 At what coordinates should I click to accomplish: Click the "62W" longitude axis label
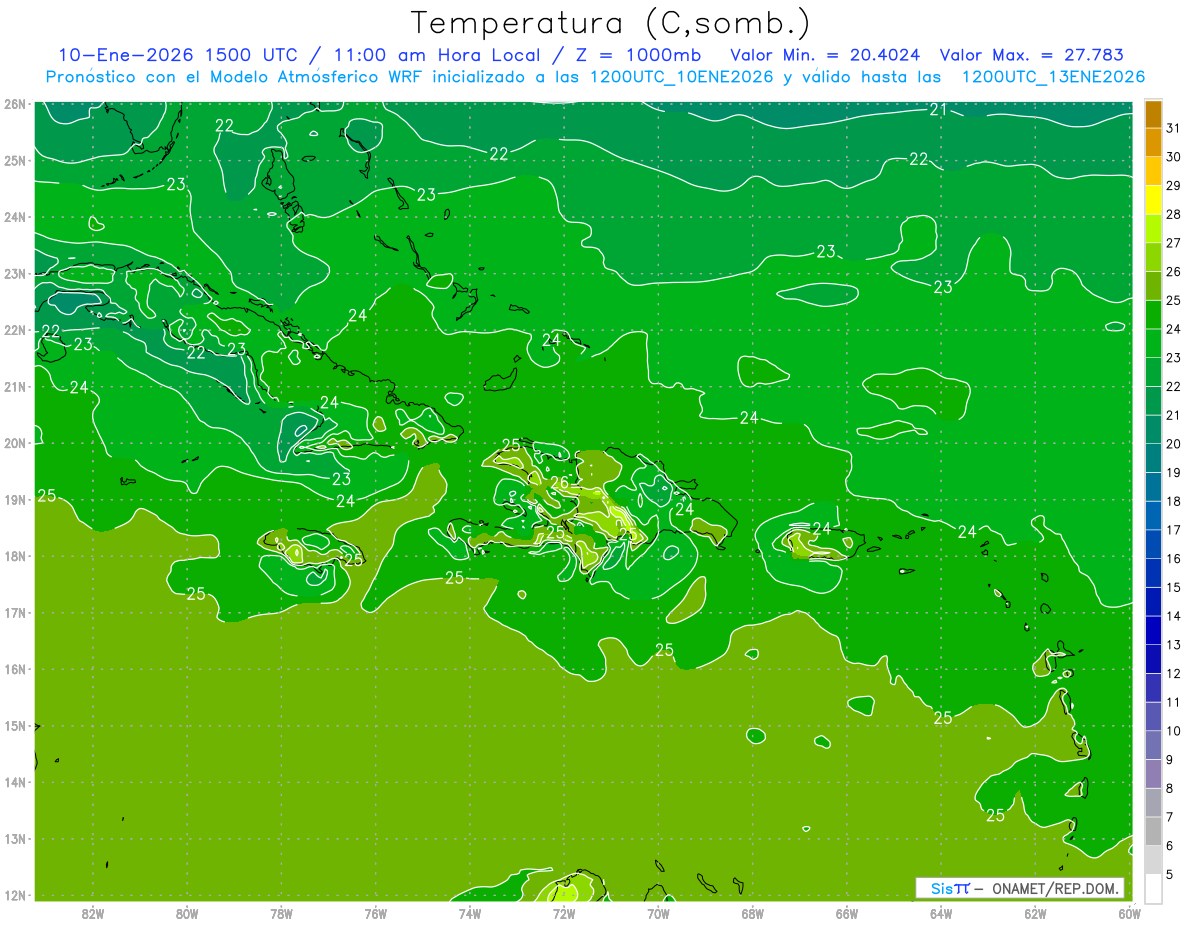tap(1035, 913)
